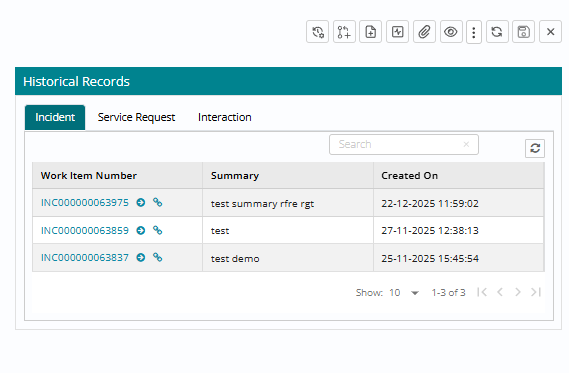Switch to the Interaction tab

[225, 117]
